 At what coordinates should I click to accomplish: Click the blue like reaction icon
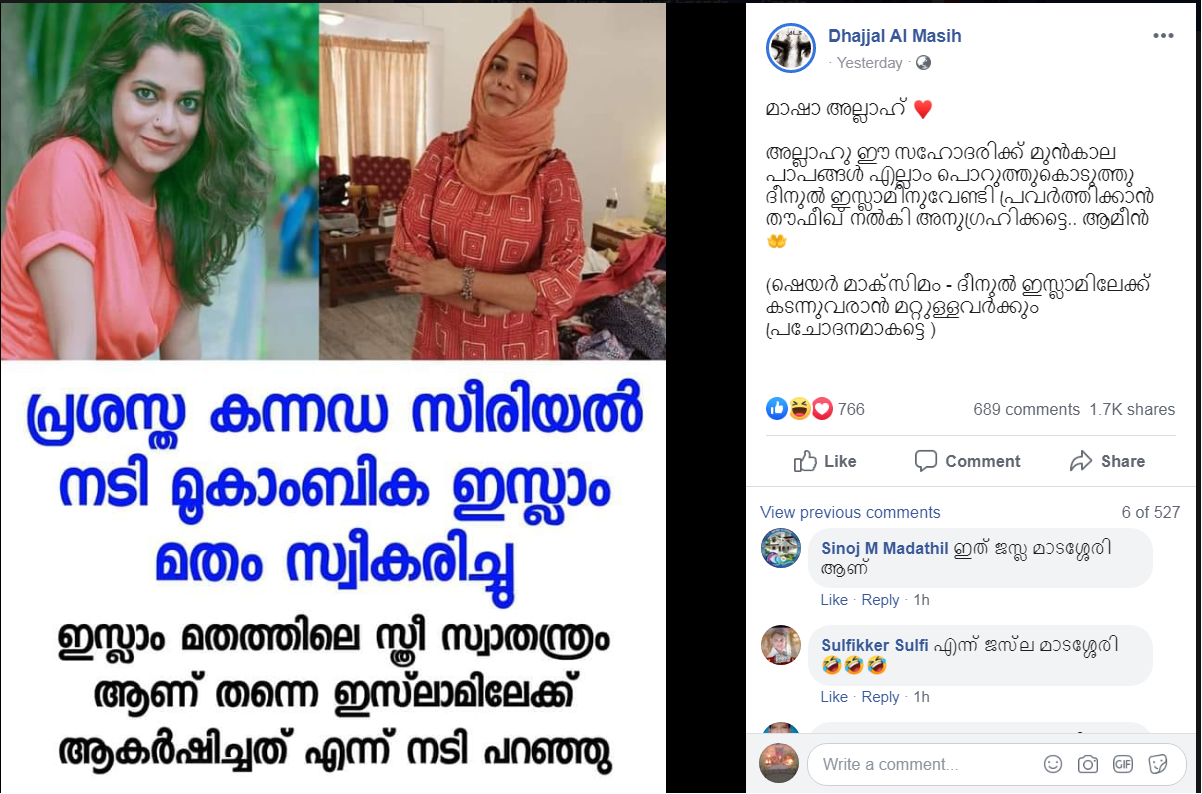tap(777, 408)
